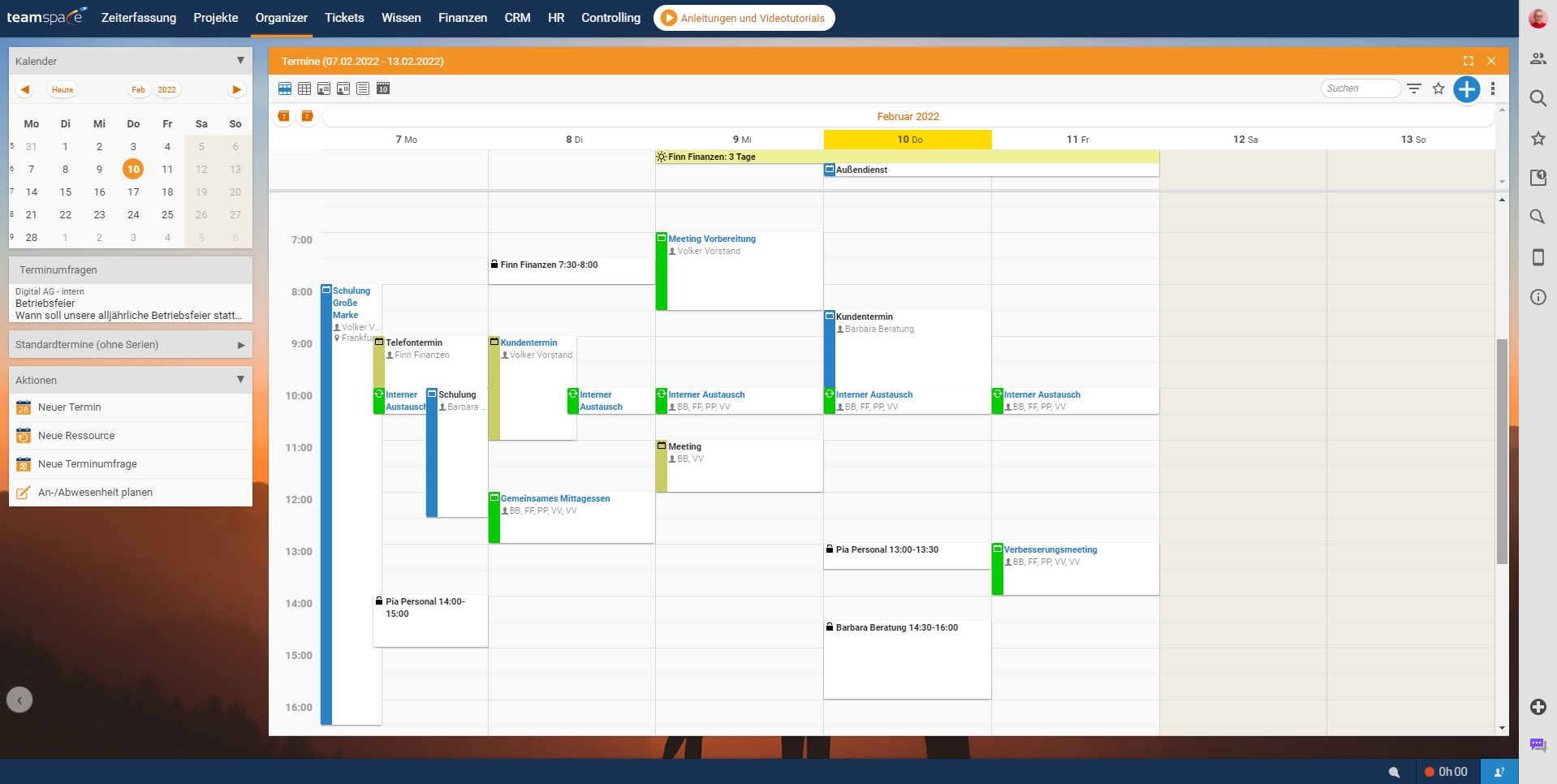Go to the next week with orange icon
The width and height of the screenshot is (1557, 784).
307,116
